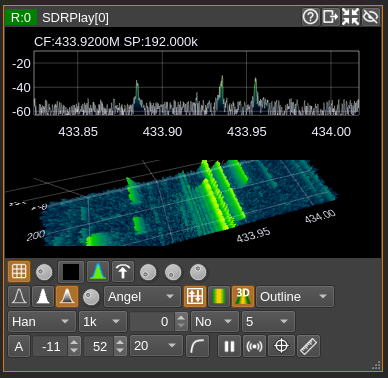Toggle the 3D spectrogram button
388x378 pixels.
tap(243, 296)
